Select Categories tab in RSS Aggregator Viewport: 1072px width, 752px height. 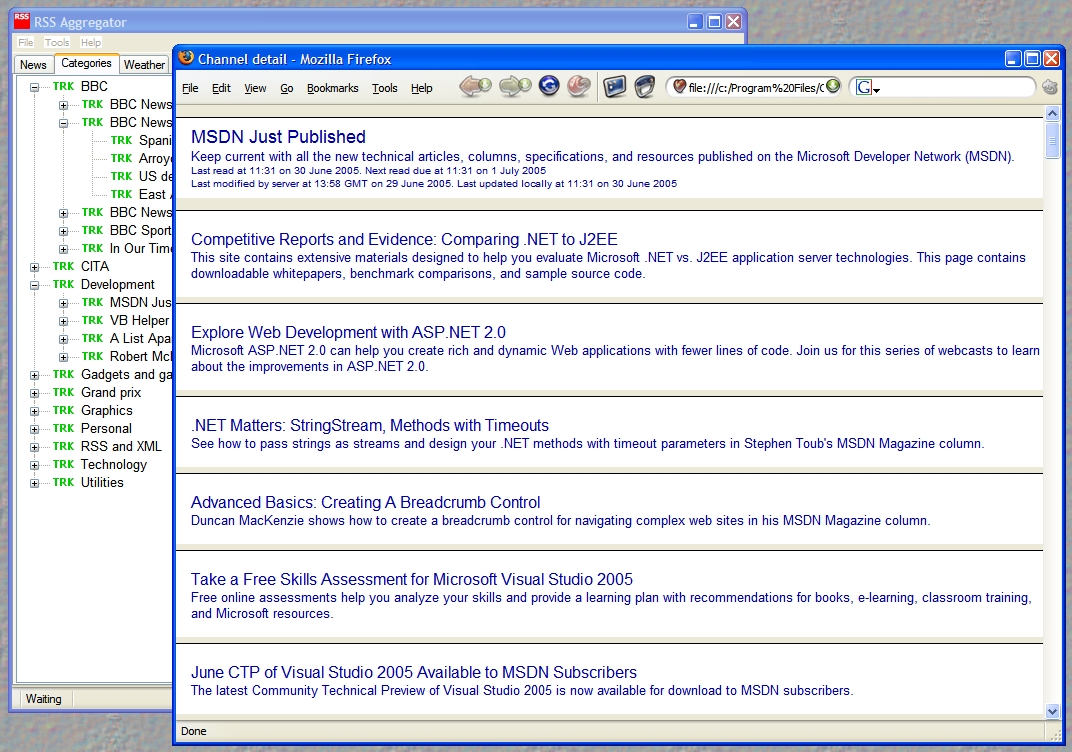tap(86, 63)
